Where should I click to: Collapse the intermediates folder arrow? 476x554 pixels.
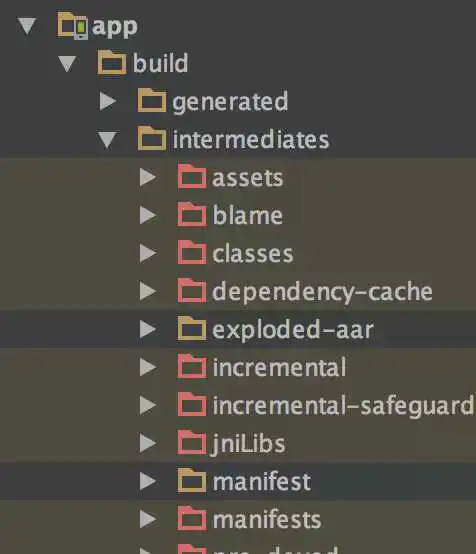click(107, 140)
